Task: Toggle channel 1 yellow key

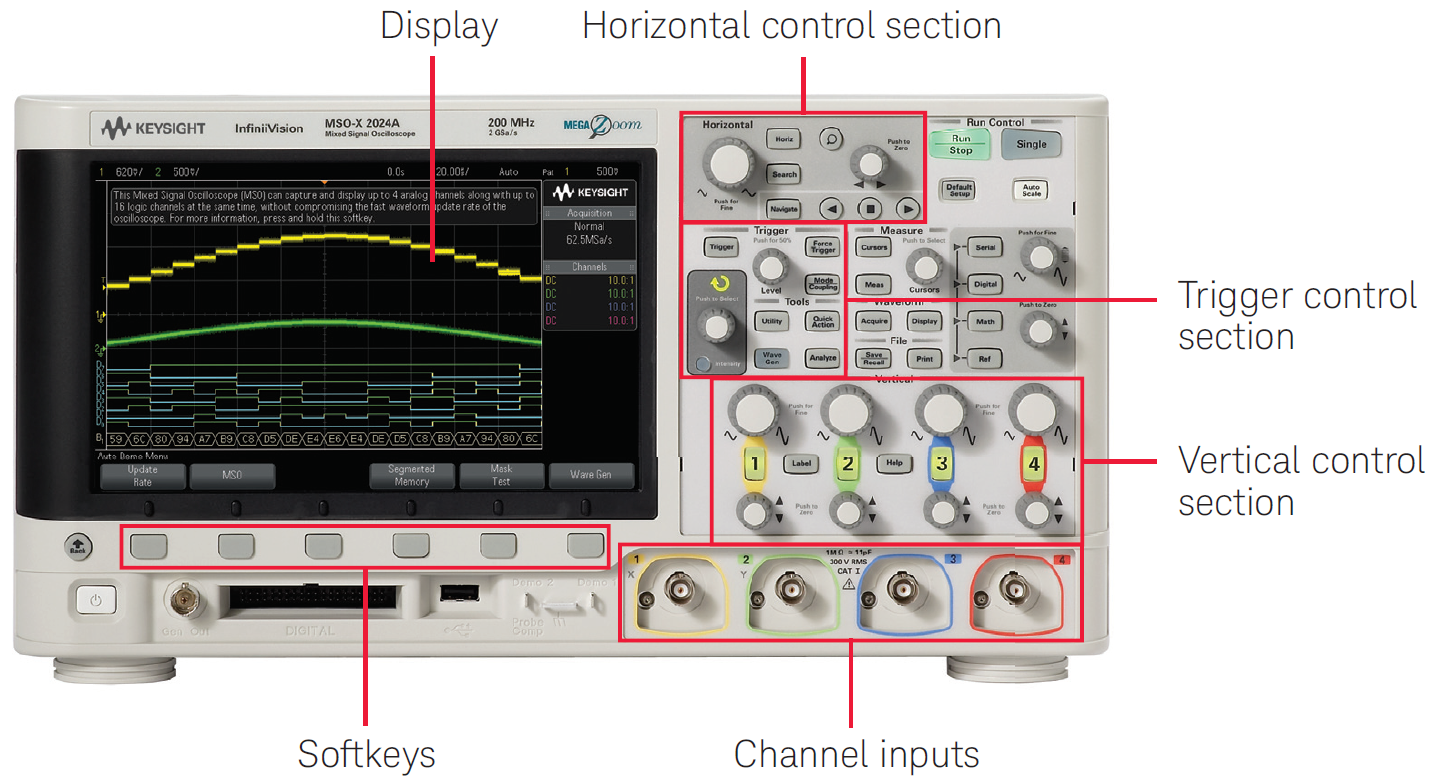Action: pyautogui.click(x=755, y=464)
